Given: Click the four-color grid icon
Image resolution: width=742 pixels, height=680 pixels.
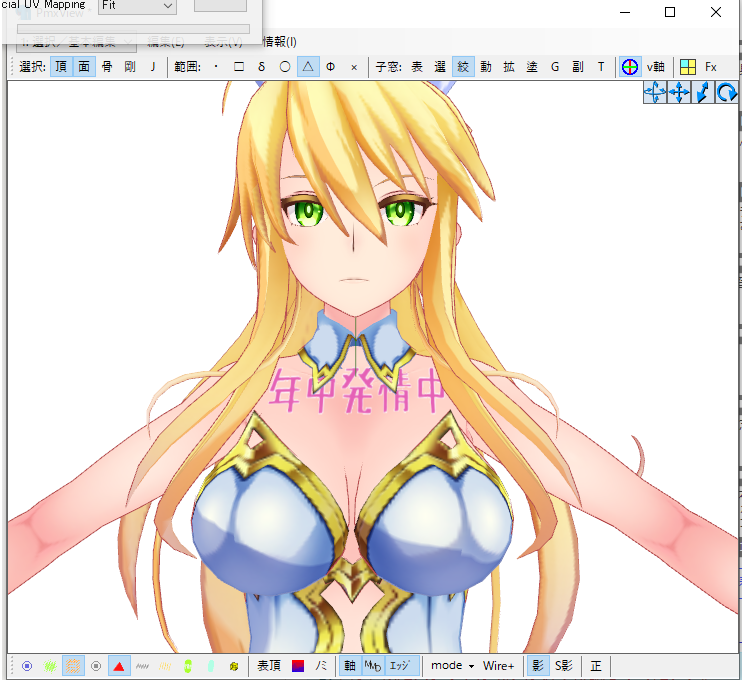Looking at the screenshot, I should tap(688, 67).
